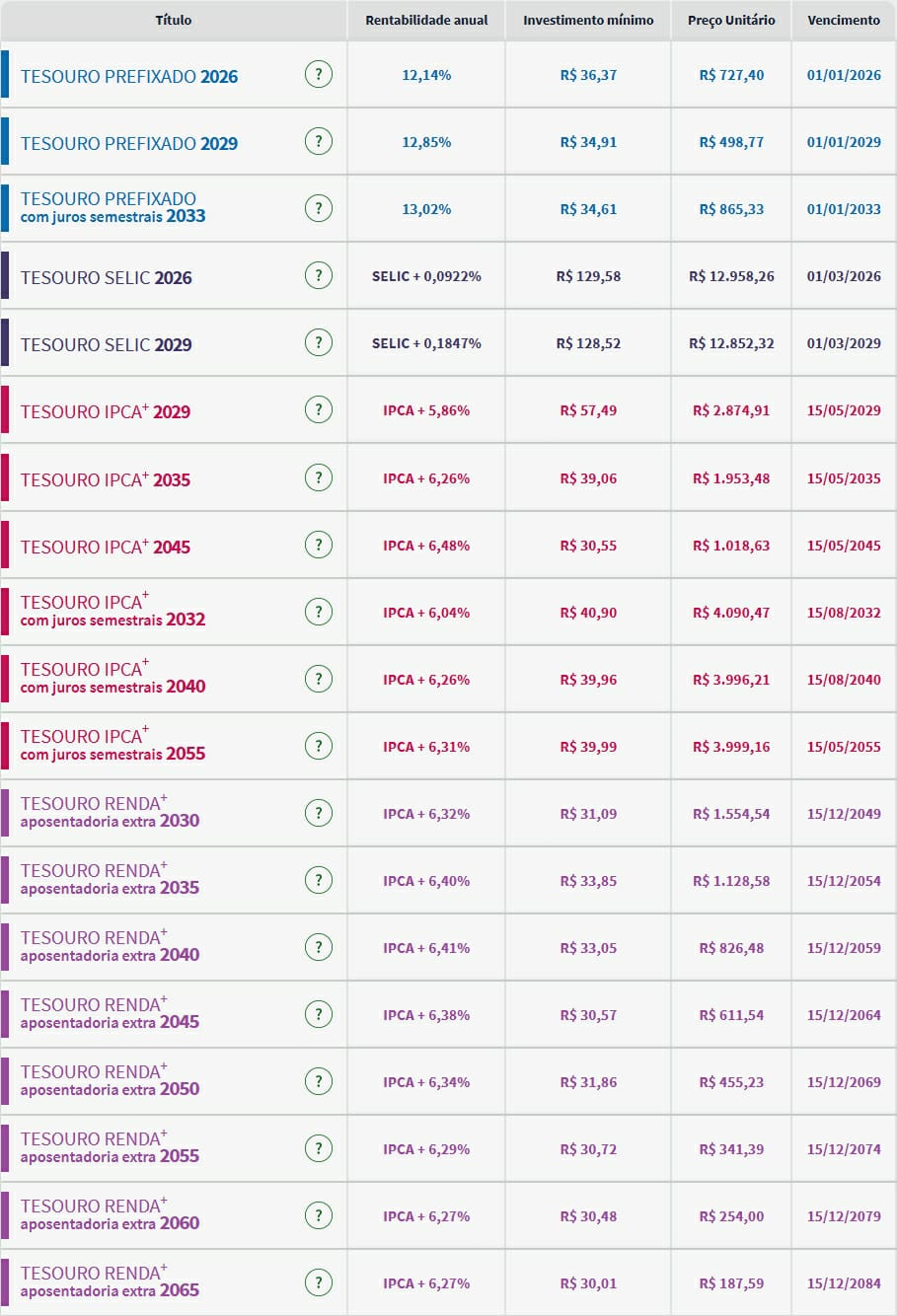Select the Tesouro IPCA+ 2045 title
The height and width of the screenshot is (1316, 897).
[x=106, y=547]
